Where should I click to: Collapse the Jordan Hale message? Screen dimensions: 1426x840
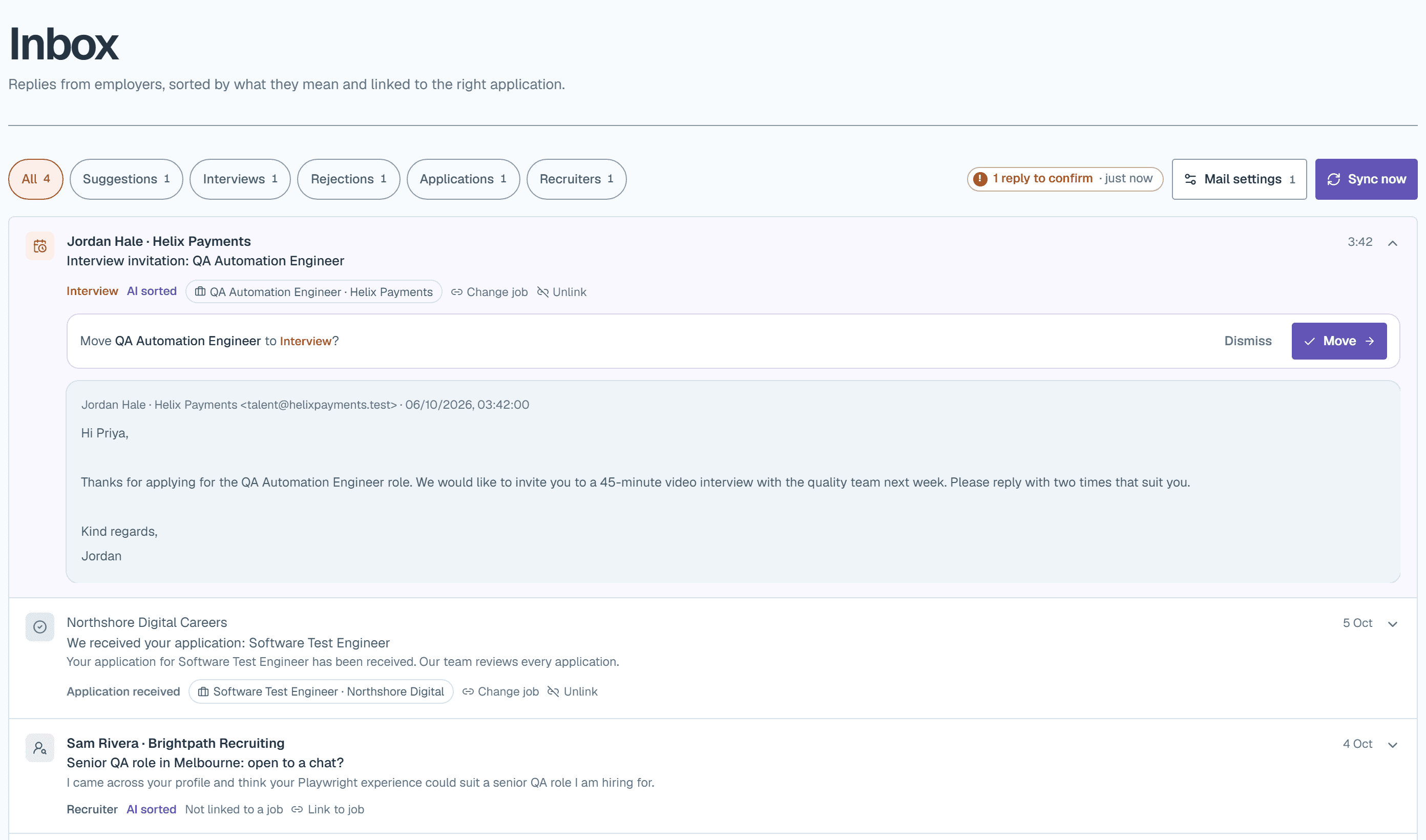[1393, 243]
